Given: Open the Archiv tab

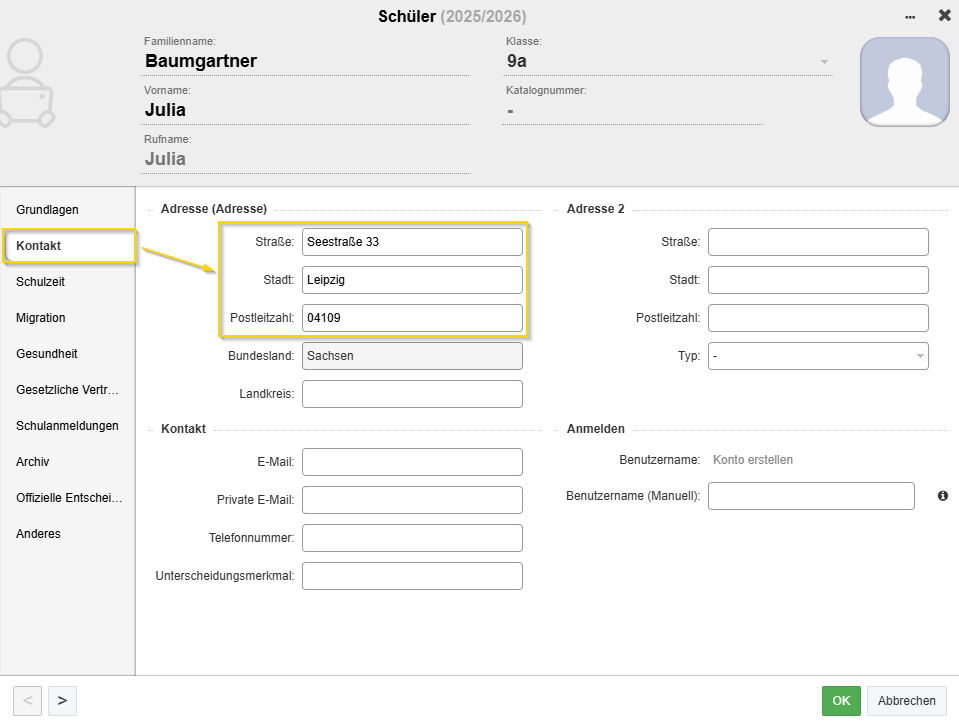Looking at the screenshot, I should click(x=33, y=462).
